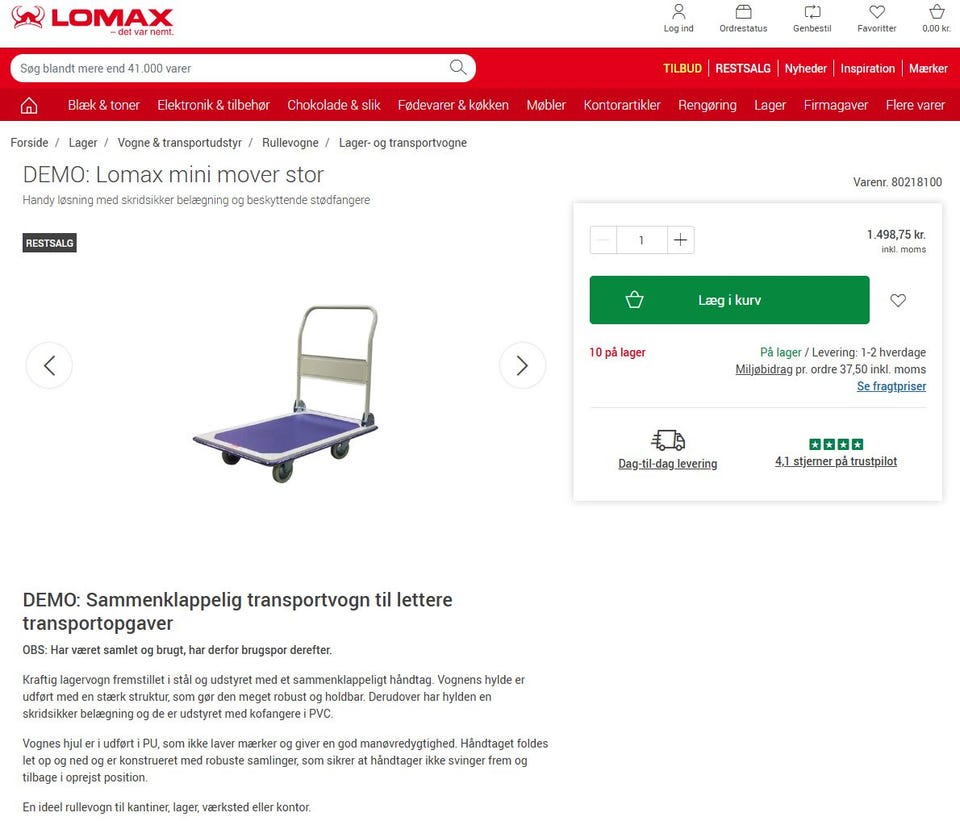Open the Dag-til-dag levering truck link
This screenshot has height=825, width=960.
coord(667,449)
